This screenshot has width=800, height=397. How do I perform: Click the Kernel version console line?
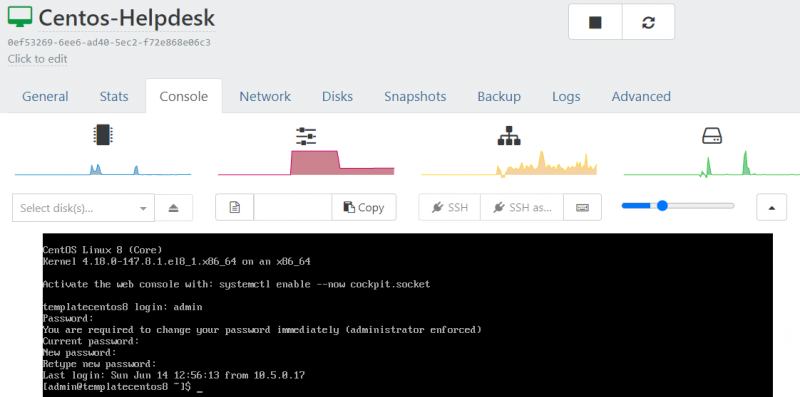[x=177, y=262]
